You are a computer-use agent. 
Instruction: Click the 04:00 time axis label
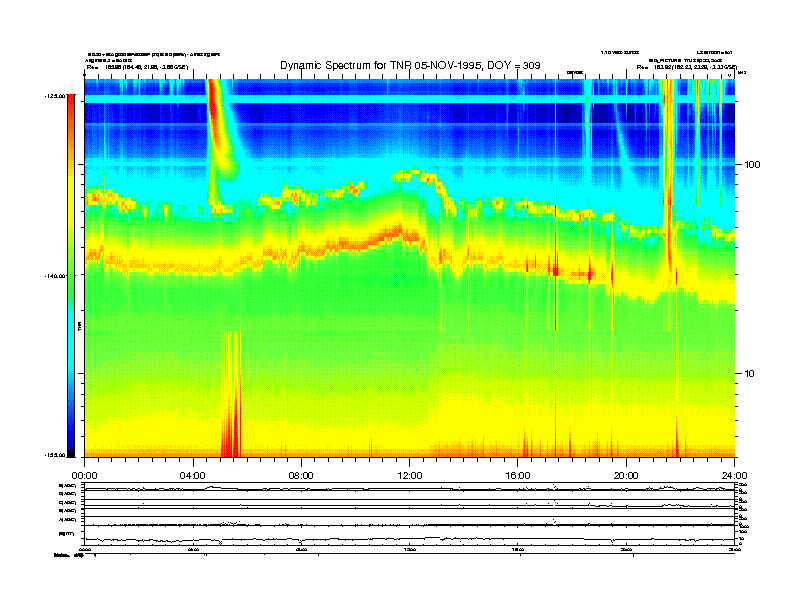[193, 476]
